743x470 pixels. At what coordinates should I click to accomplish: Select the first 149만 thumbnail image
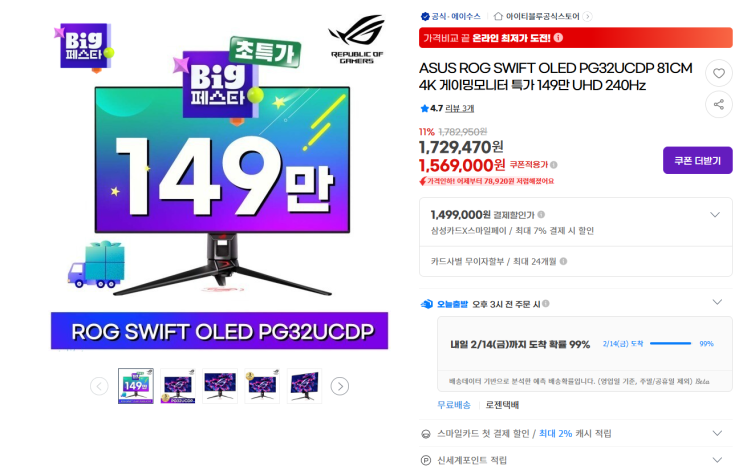136,386
